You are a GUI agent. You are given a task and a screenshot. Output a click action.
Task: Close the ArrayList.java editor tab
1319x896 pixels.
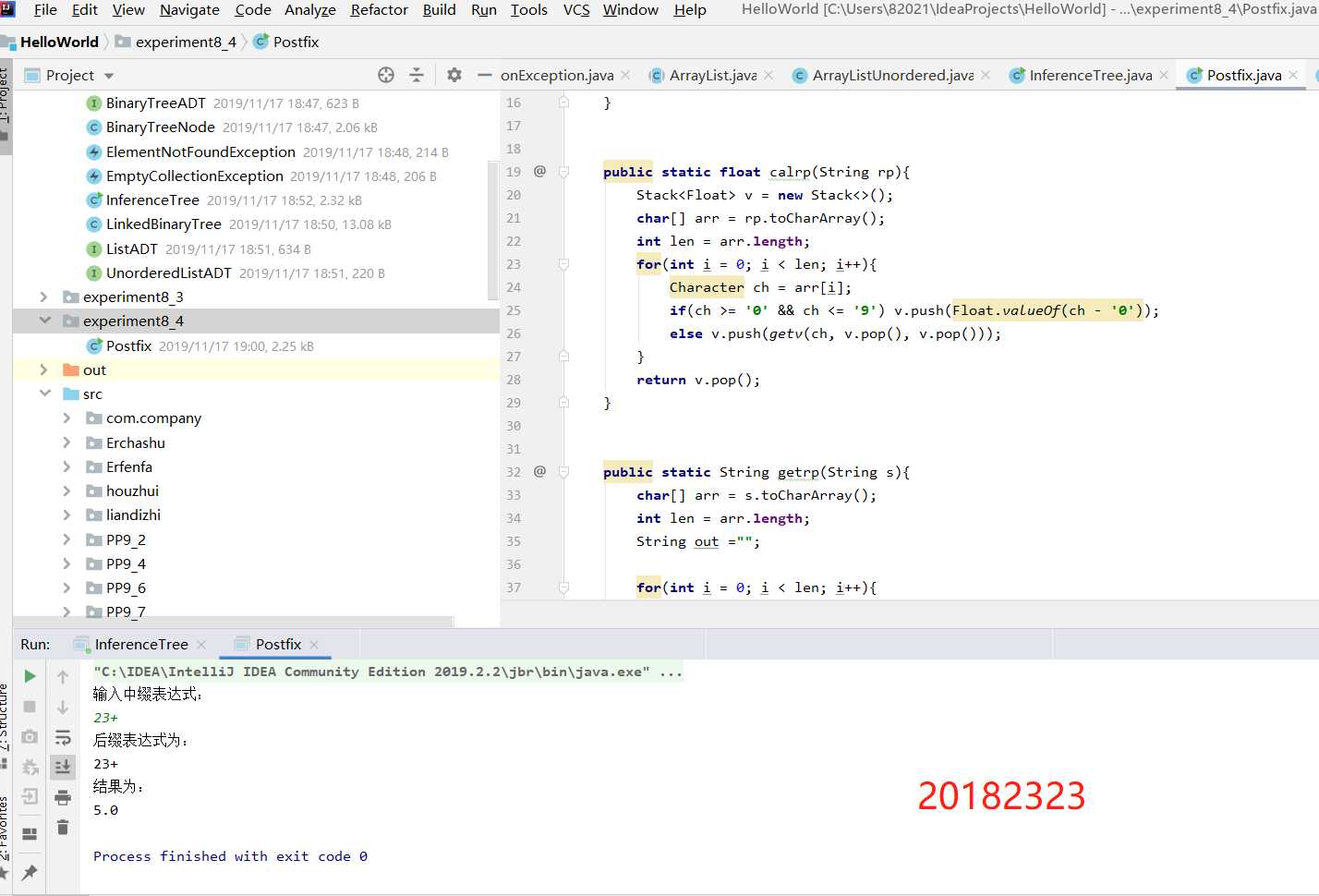768,75
